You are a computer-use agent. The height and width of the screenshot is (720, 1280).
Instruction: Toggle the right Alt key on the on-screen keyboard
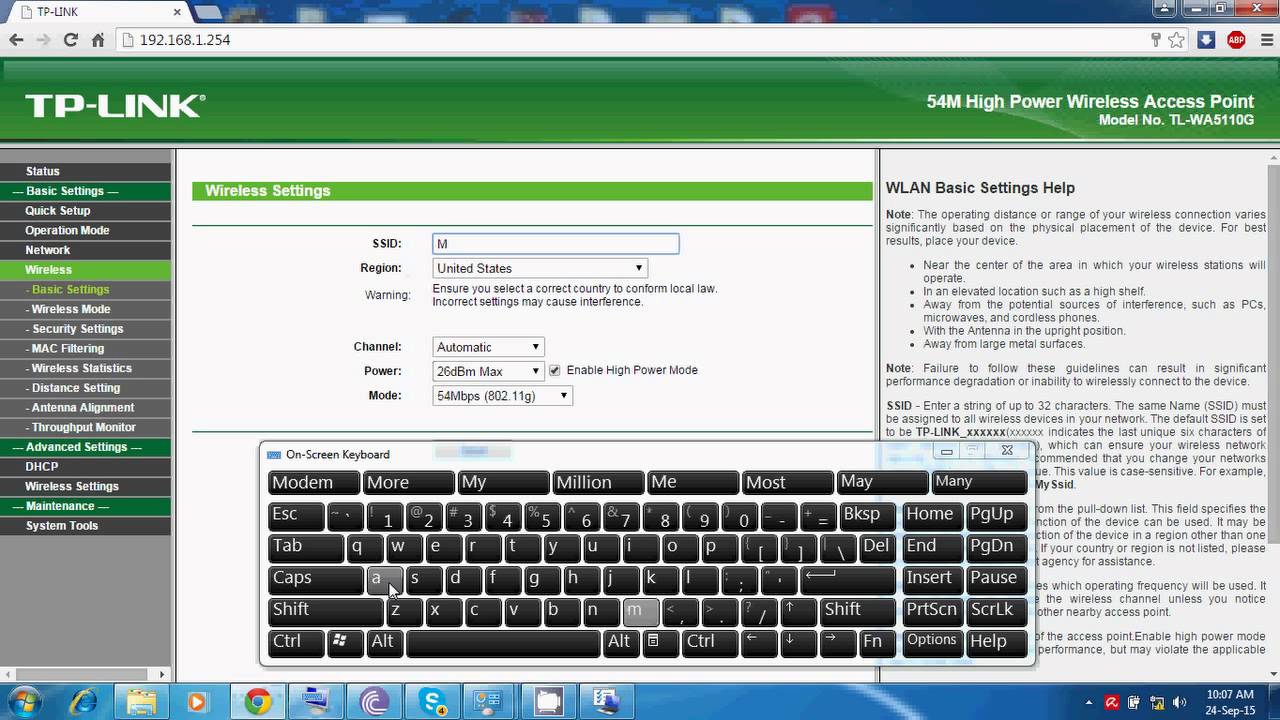click(619, 642)
